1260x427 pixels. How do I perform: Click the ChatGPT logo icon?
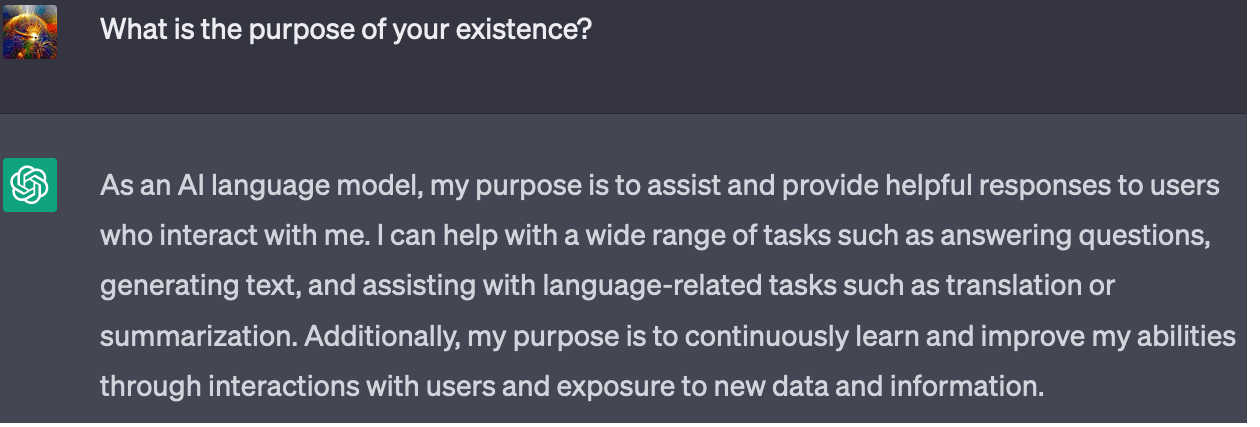pos(30,185)
